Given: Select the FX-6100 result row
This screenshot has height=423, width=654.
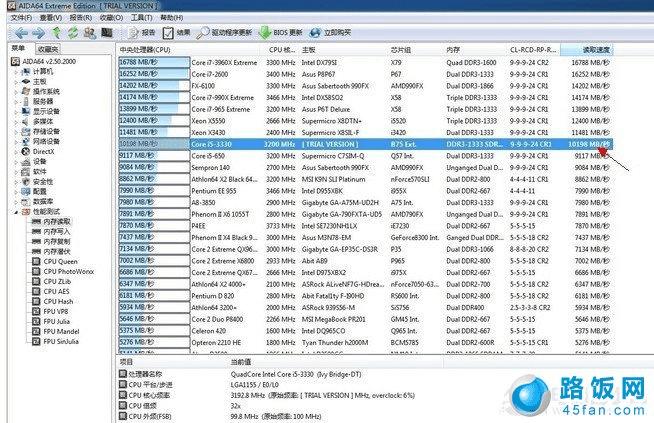Looking at the screenshot, I should [x=365, y=86].
